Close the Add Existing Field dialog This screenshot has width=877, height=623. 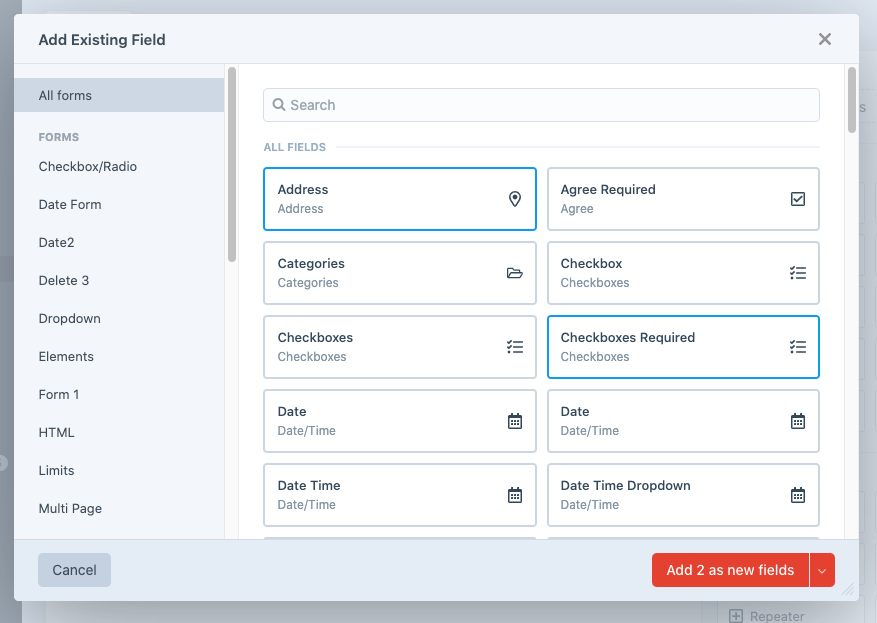click(x=824, y=39)
